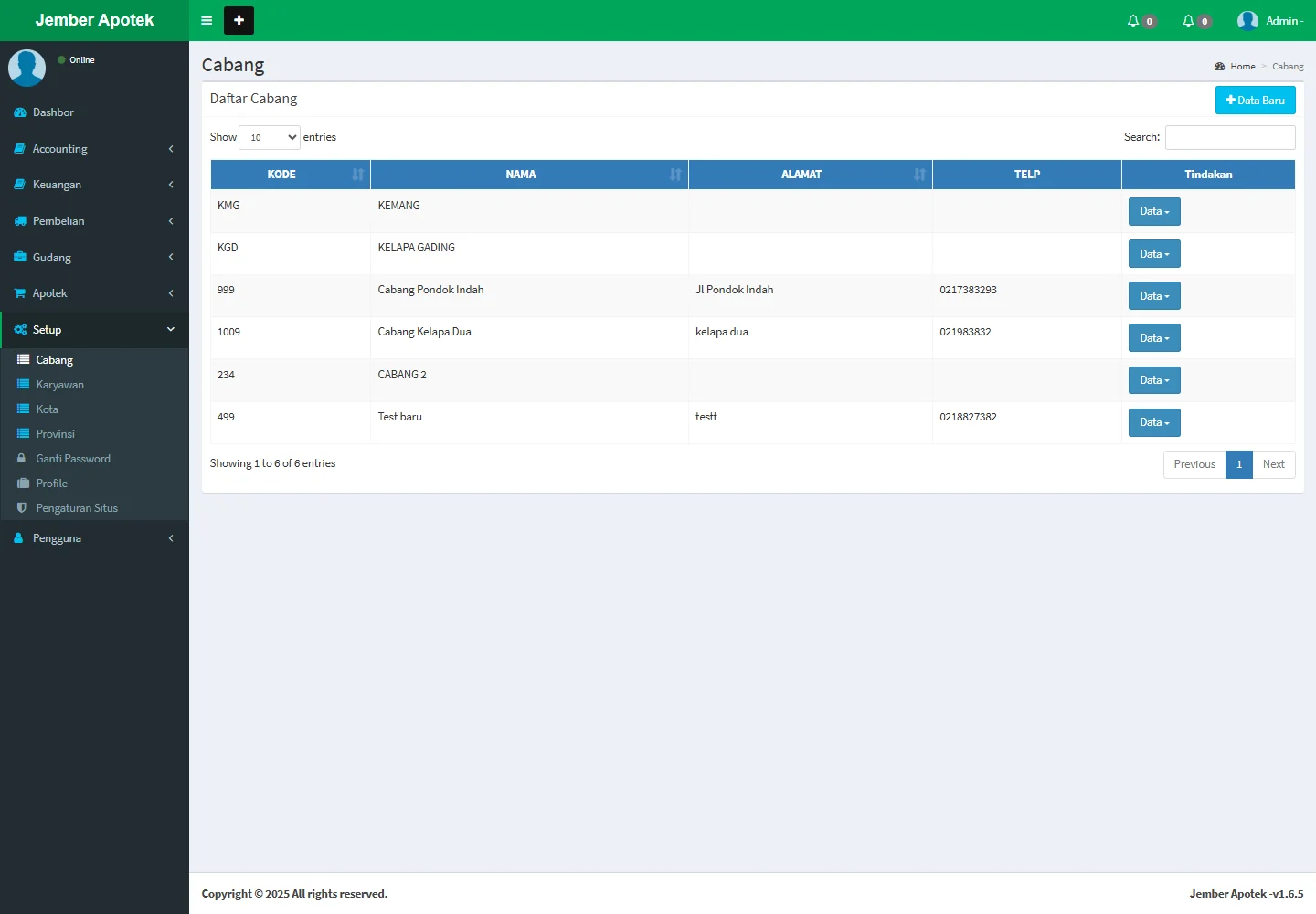Screen dimensions: 1316x914
Task: Go to Next page of table
Action: (x=1273, y=464)
